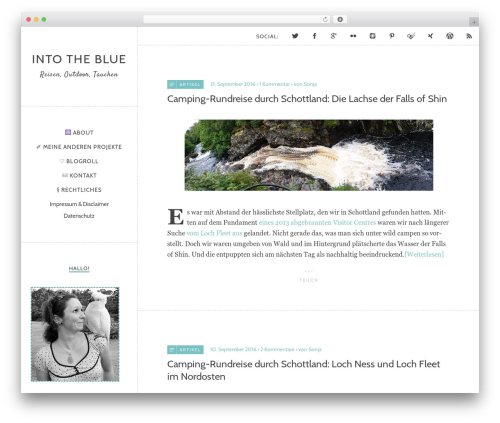Image resolution: width=500 pixels, height=423 pixels.
Task: Follow link about 2013 abgebrannten Visitor Centres
Action: (x=317, y=222)
